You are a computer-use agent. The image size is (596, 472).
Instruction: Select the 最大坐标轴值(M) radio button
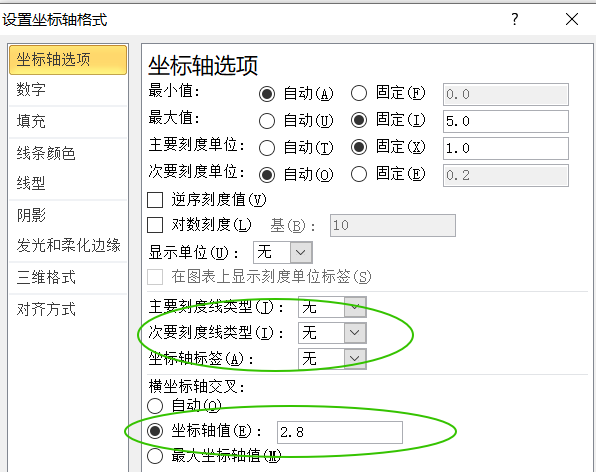[x=155, y=456]
